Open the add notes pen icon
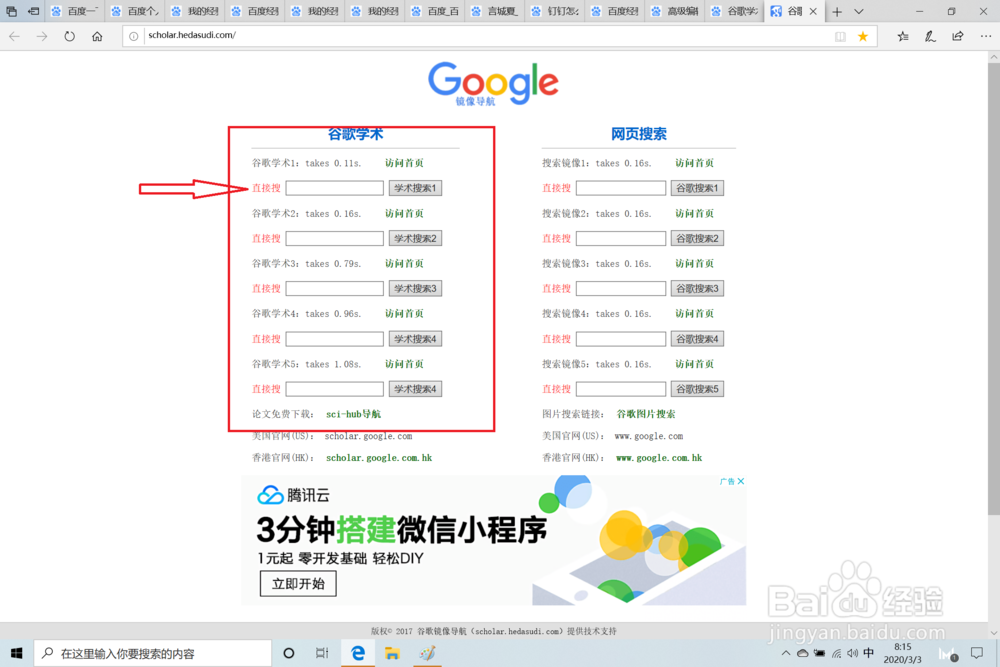Image resolution: width=1000 pixels, height=667 pixels. (x=930, y=36)
